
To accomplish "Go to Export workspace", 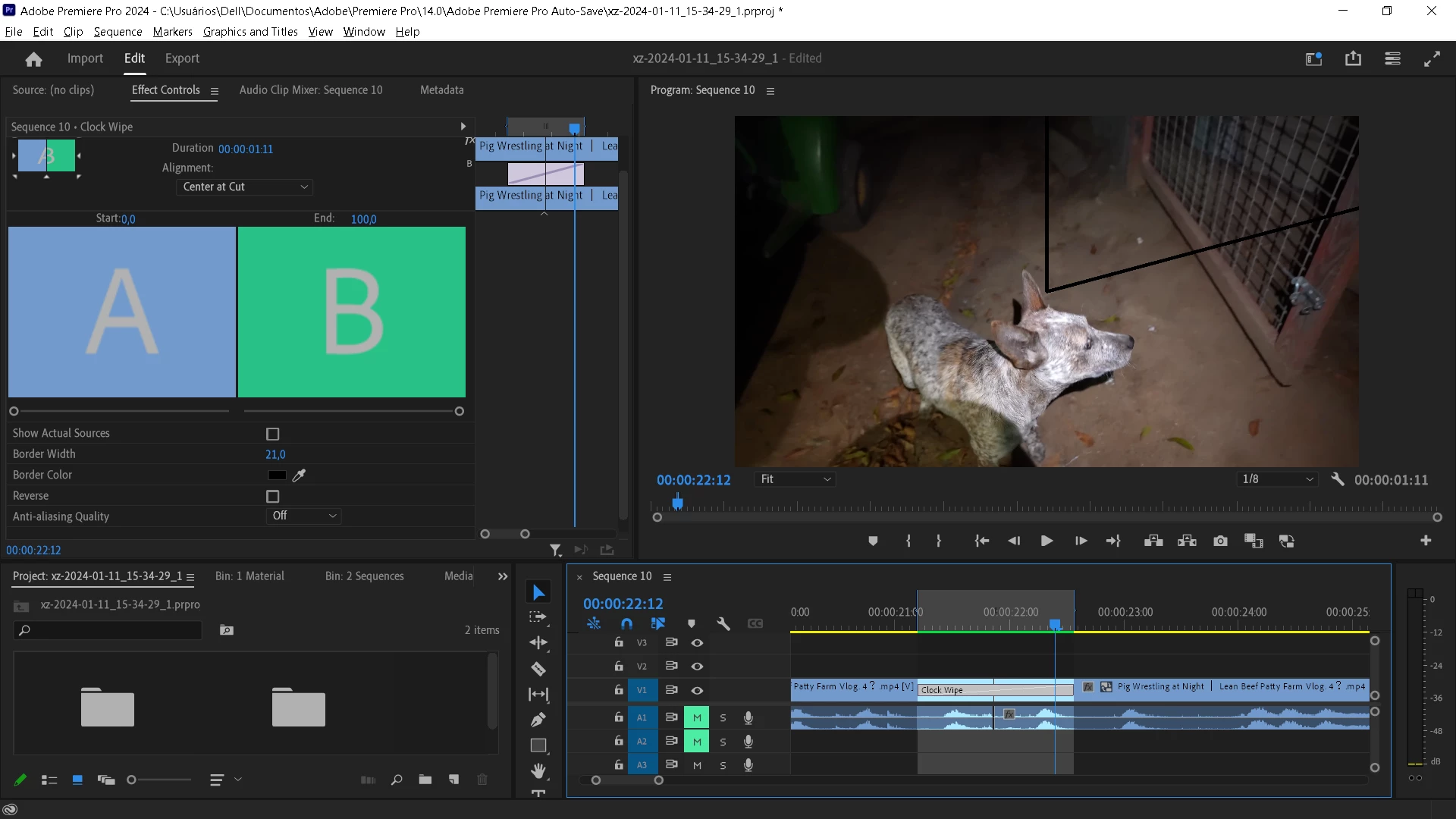I will (x=182, y=58).
